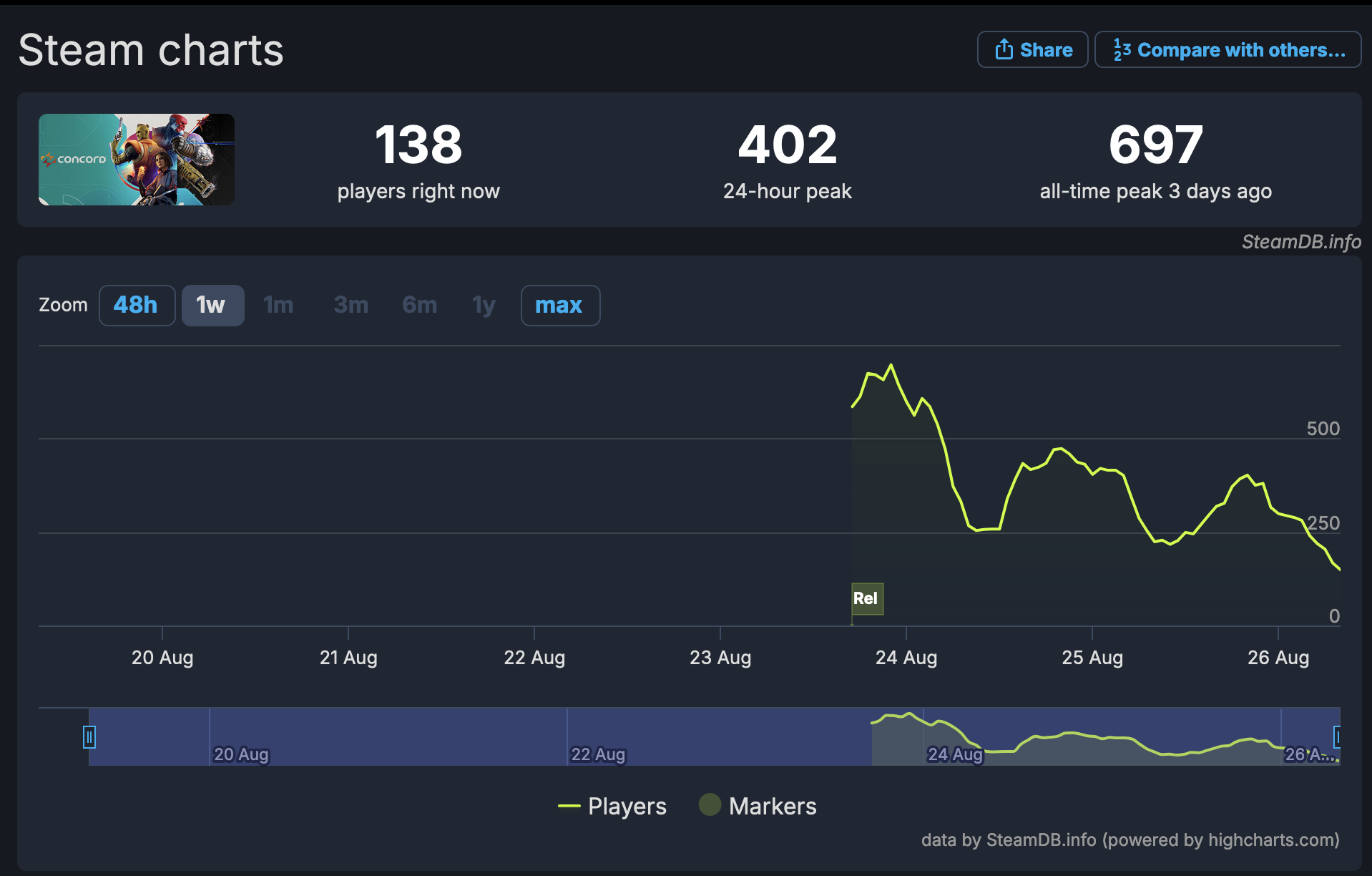1372x876 pixels.
Task: Click the share arrow icon
Action: (x=1004, y=49)
